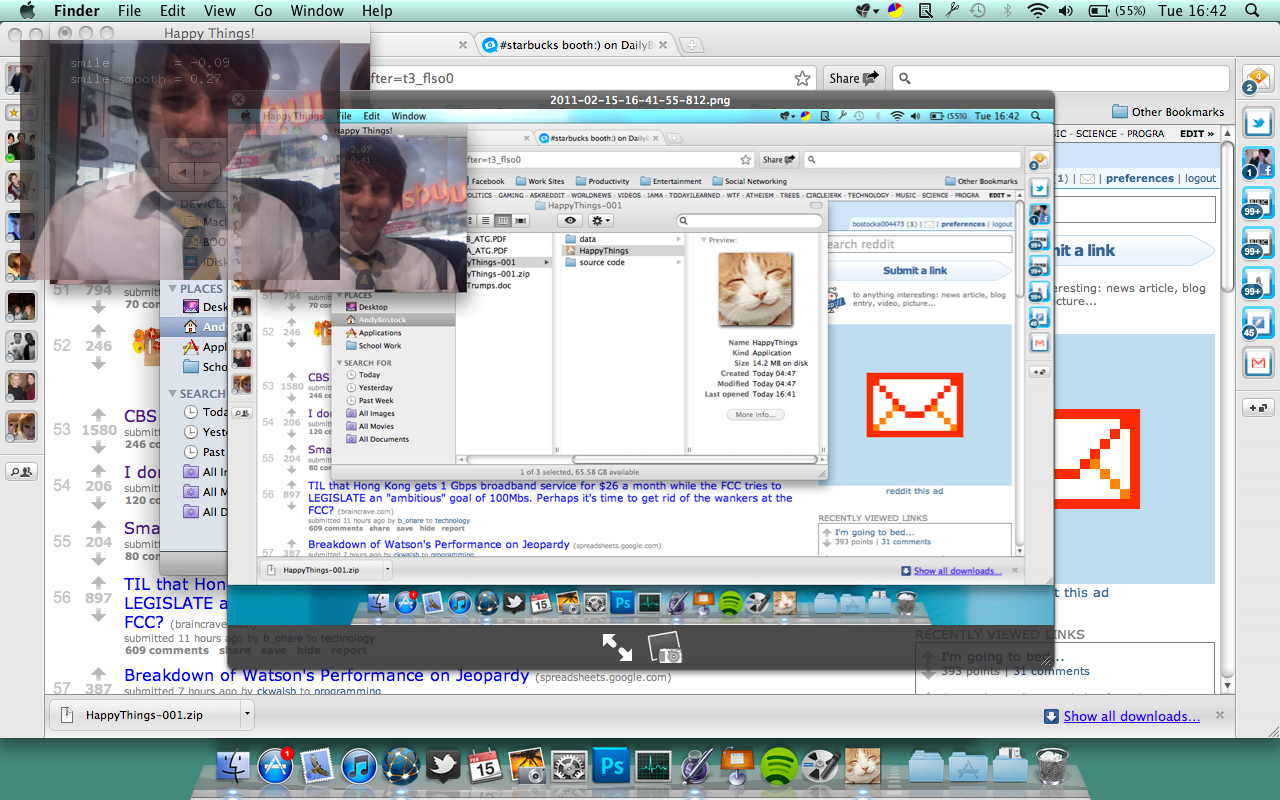Screen dimensions: 1280x800
Task: Open the Go menu in the menu bar
Action: pos(263,11)
